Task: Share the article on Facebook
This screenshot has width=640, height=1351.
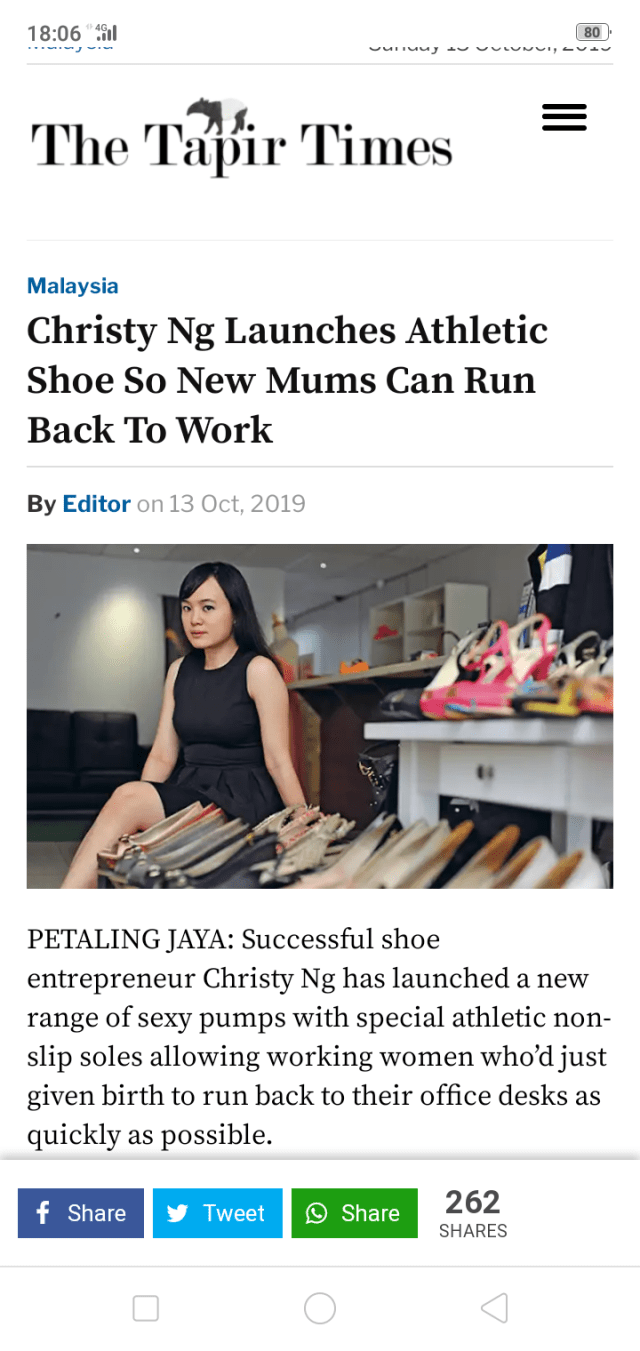Action: (x=81, y=1213)
